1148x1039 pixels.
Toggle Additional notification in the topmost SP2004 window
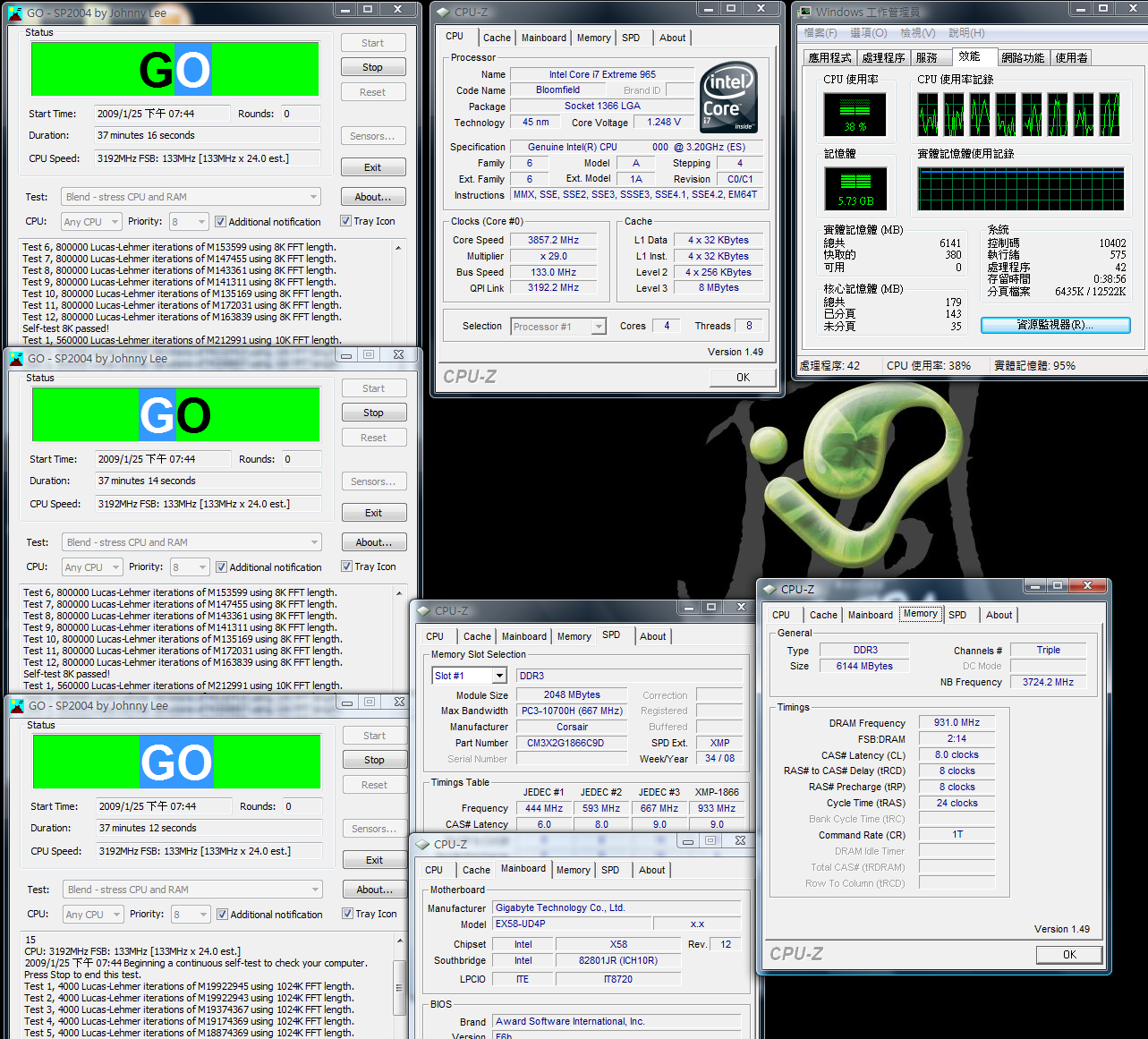tap(220, 222)
